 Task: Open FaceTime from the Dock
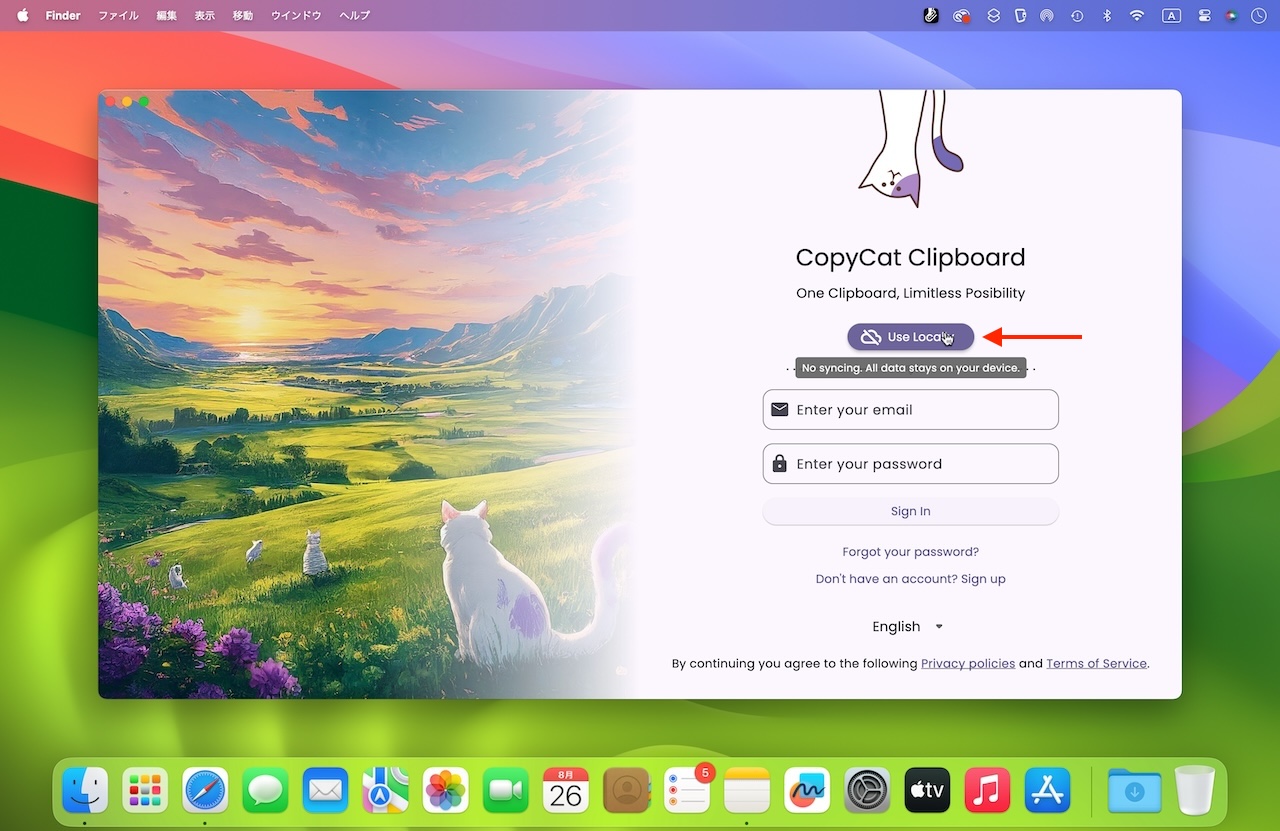(506, 791)
